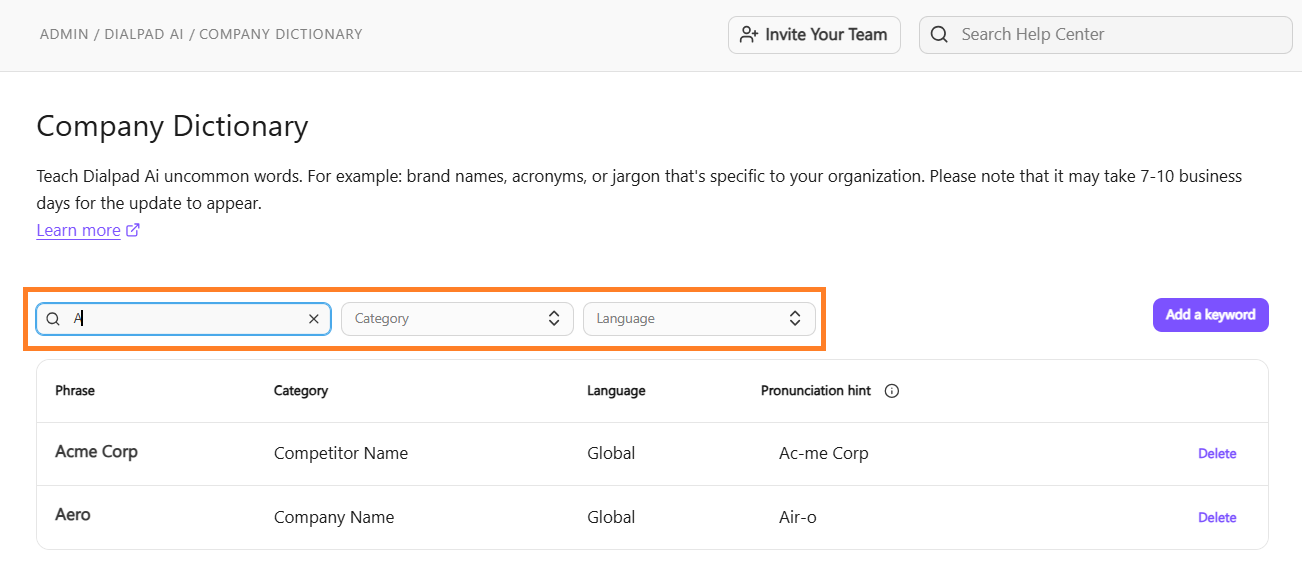
Task: Click the Competitor Name category cell
Action: pyautogui.click(x=341, y=453)
